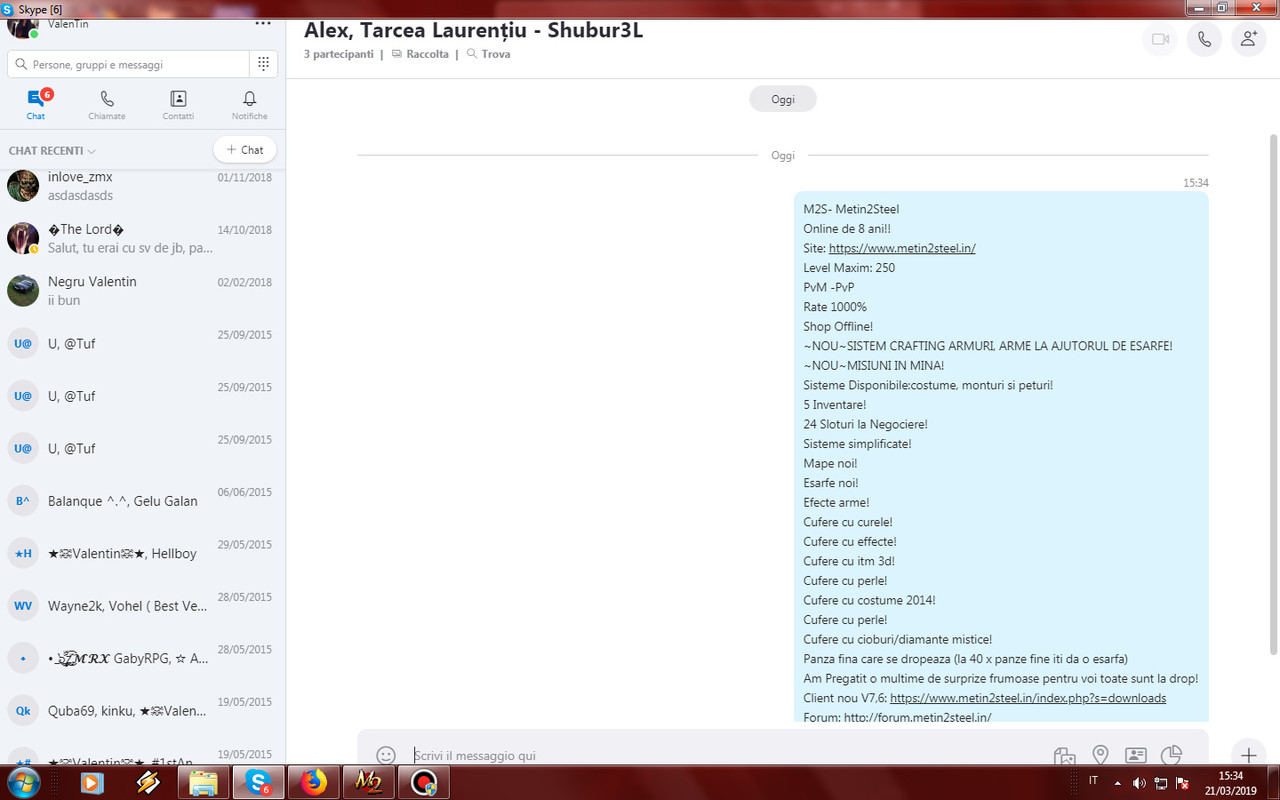Open the Negru Valentin conversation

(x=142, y=290)
